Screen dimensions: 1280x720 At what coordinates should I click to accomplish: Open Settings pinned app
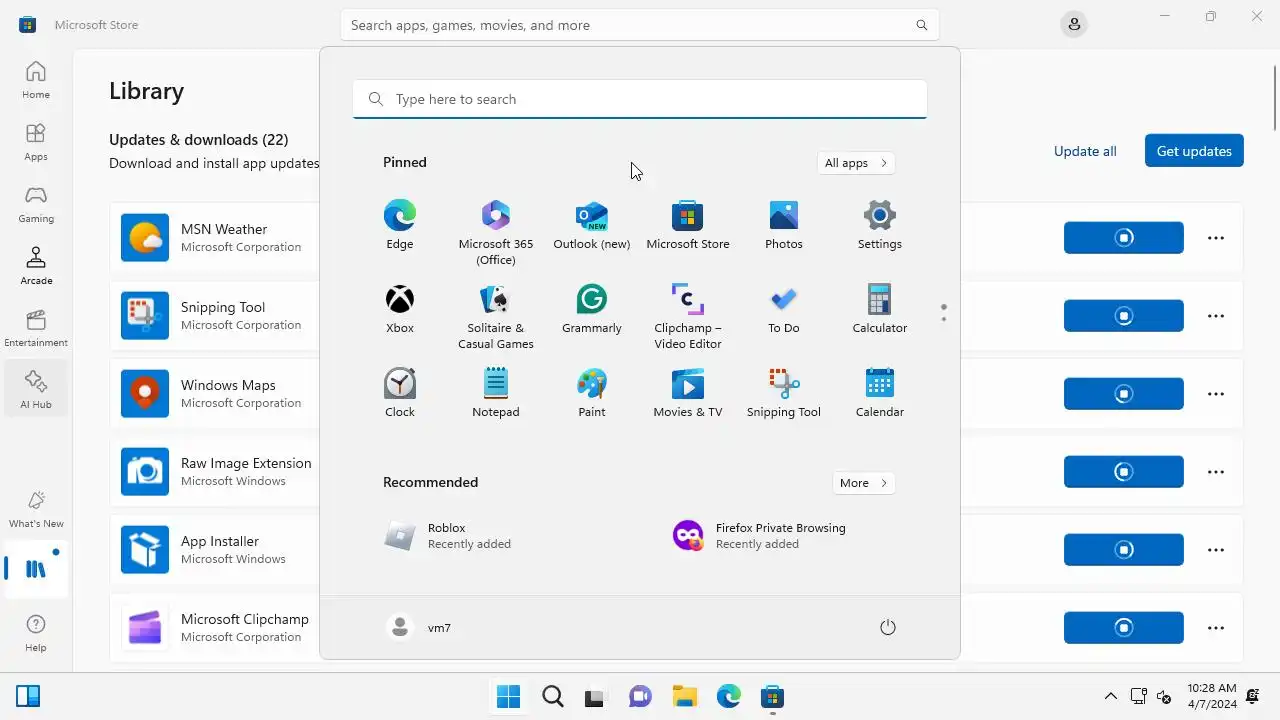point(879,225)
